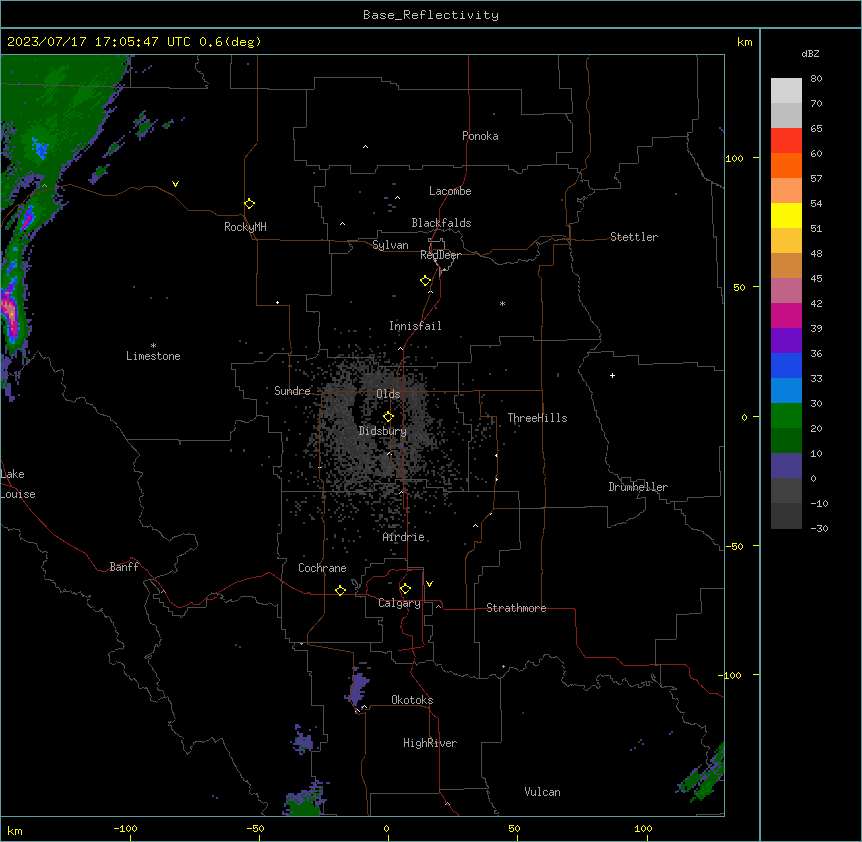Select the yellow diamond marker below Cochrane
This screenshot has width=862, height=842.
341,590
